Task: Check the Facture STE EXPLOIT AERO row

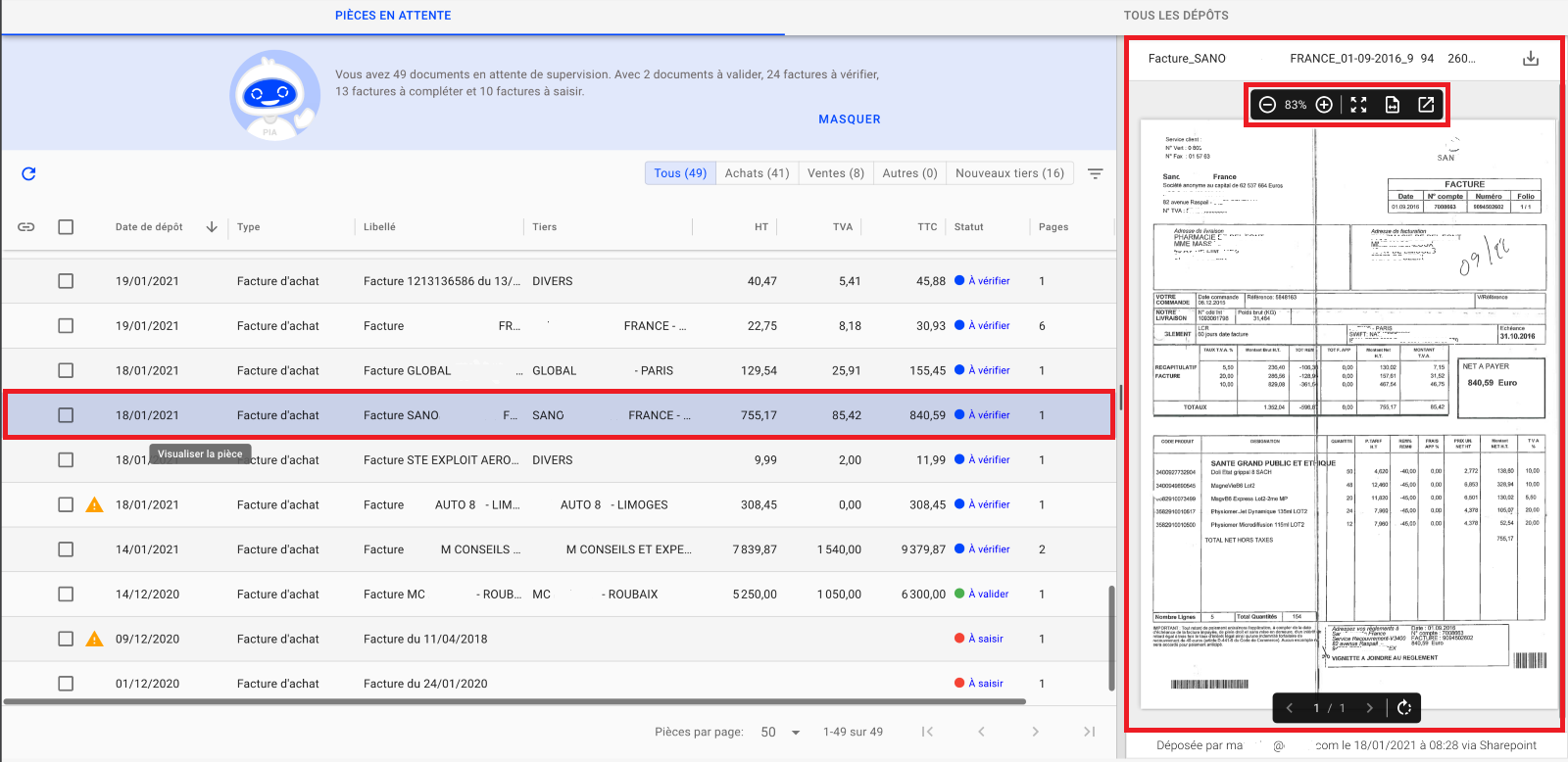Action: [66, 459]
